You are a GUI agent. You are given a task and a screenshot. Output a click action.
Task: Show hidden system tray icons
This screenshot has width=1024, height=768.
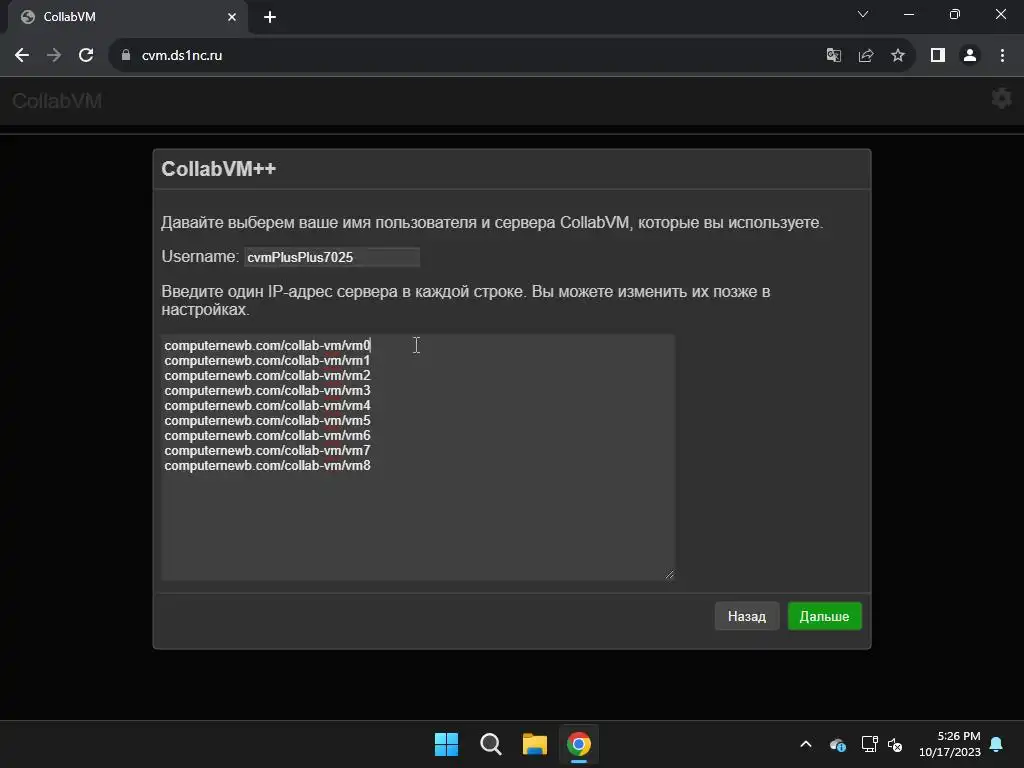[806, 744]
